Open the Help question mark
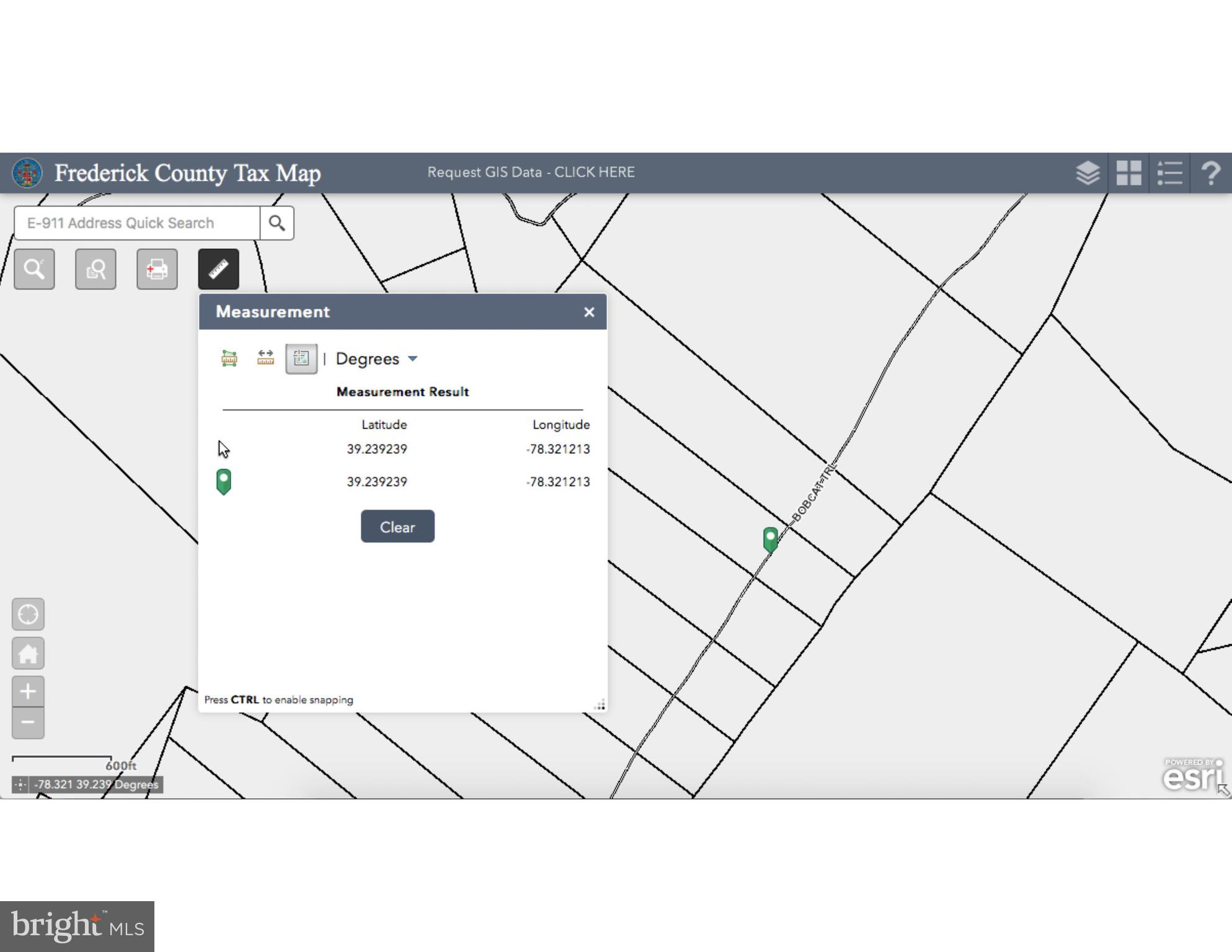Screen dimensions: 1232x952 click(1210, 173)
